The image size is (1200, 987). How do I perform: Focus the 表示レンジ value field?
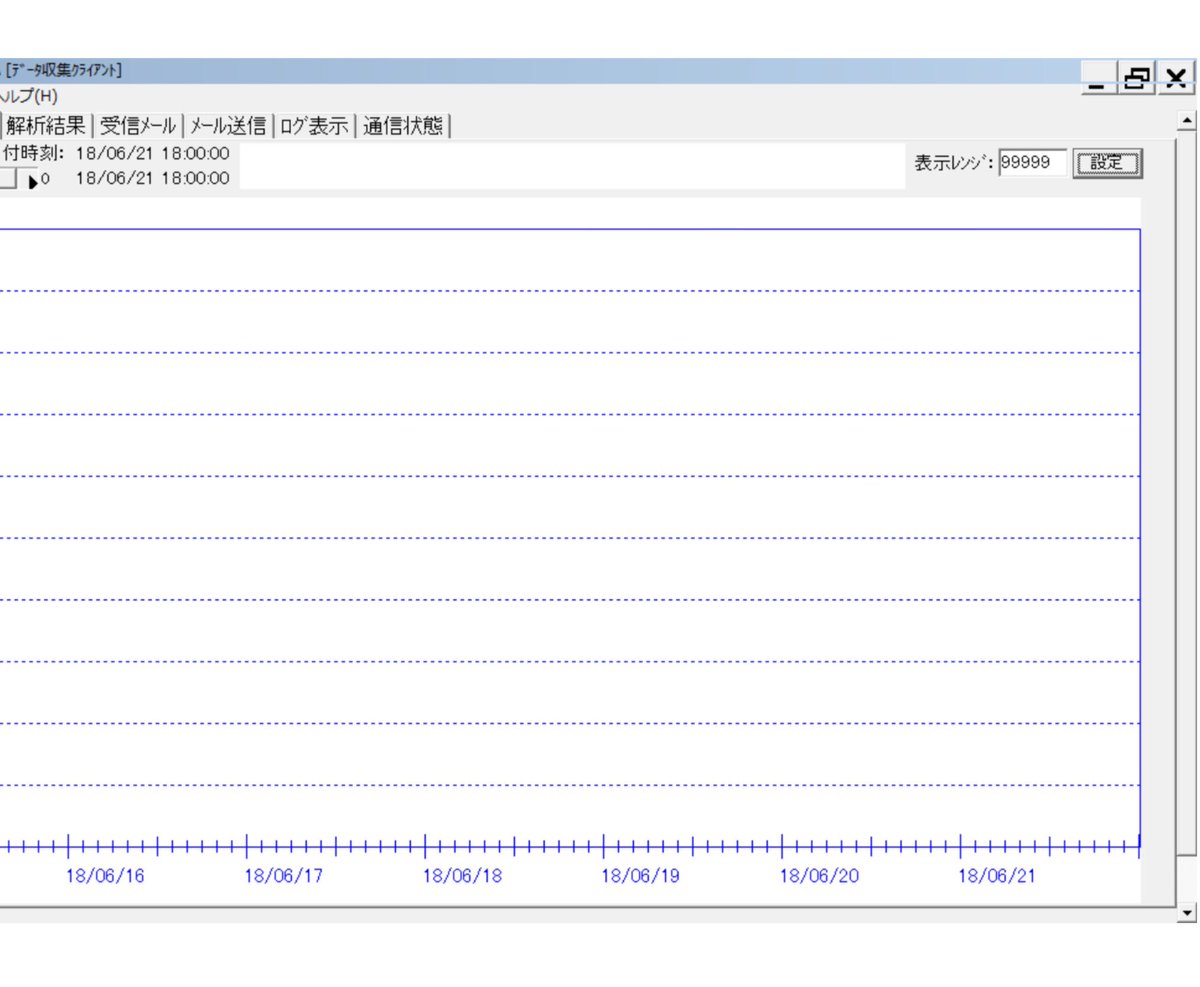pyautogui.click(x=1033, y=163)
